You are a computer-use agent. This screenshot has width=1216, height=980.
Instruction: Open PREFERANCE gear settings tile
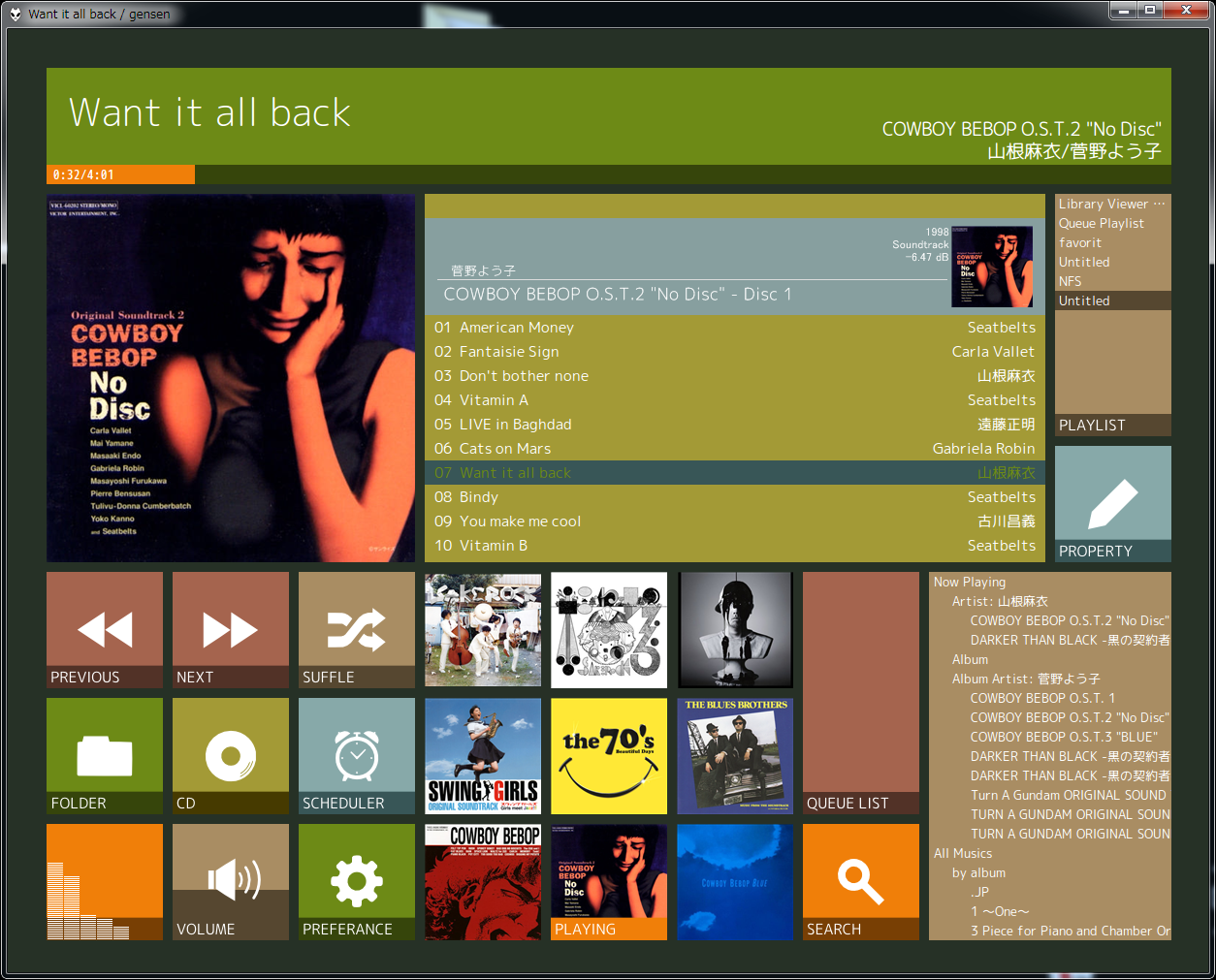tap(357, 882)
